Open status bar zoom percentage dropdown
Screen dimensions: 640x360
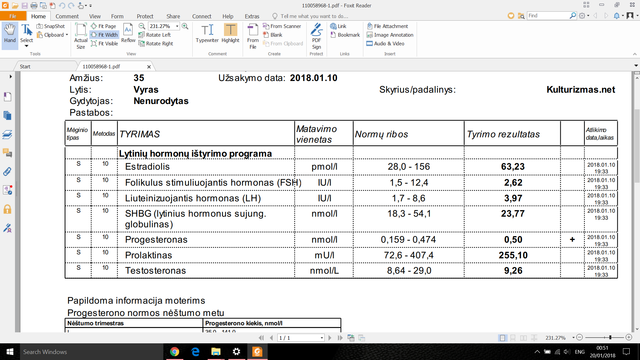point(573,338)
